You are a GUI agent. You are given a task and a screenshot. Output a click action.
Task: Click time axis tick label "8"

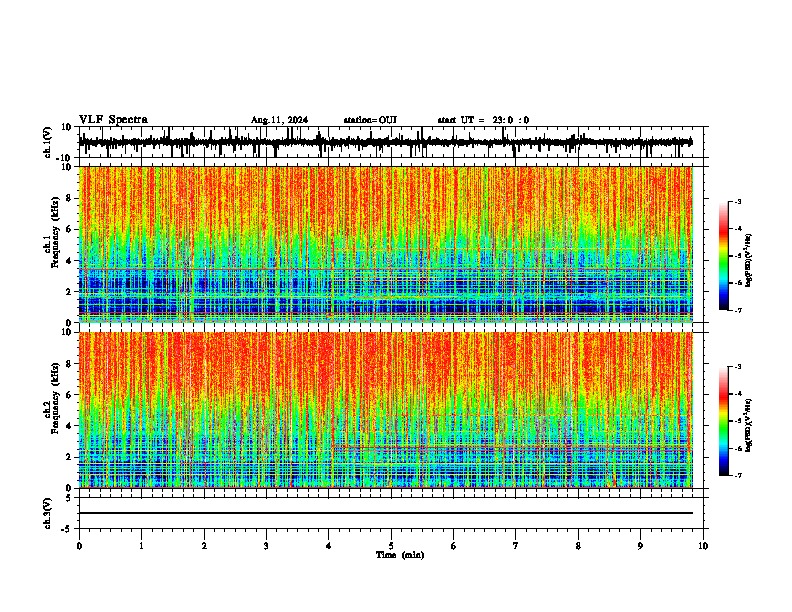tap(578, 546)
